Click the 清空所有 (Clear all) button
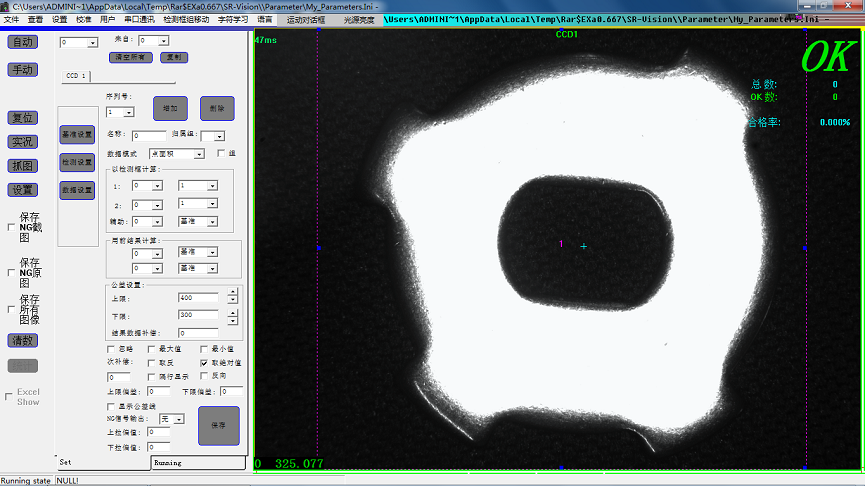This screenshot has width=865, height=486. pos(130,57)
